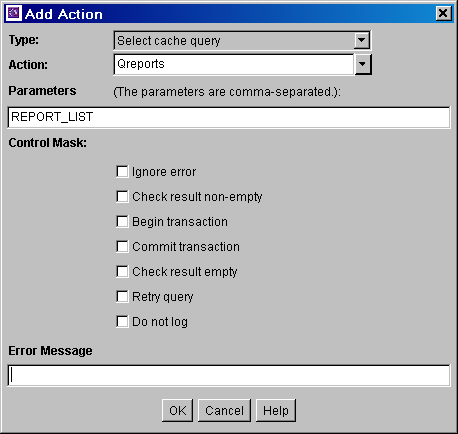Toggle the Do not log checkbox

(122, 322)
